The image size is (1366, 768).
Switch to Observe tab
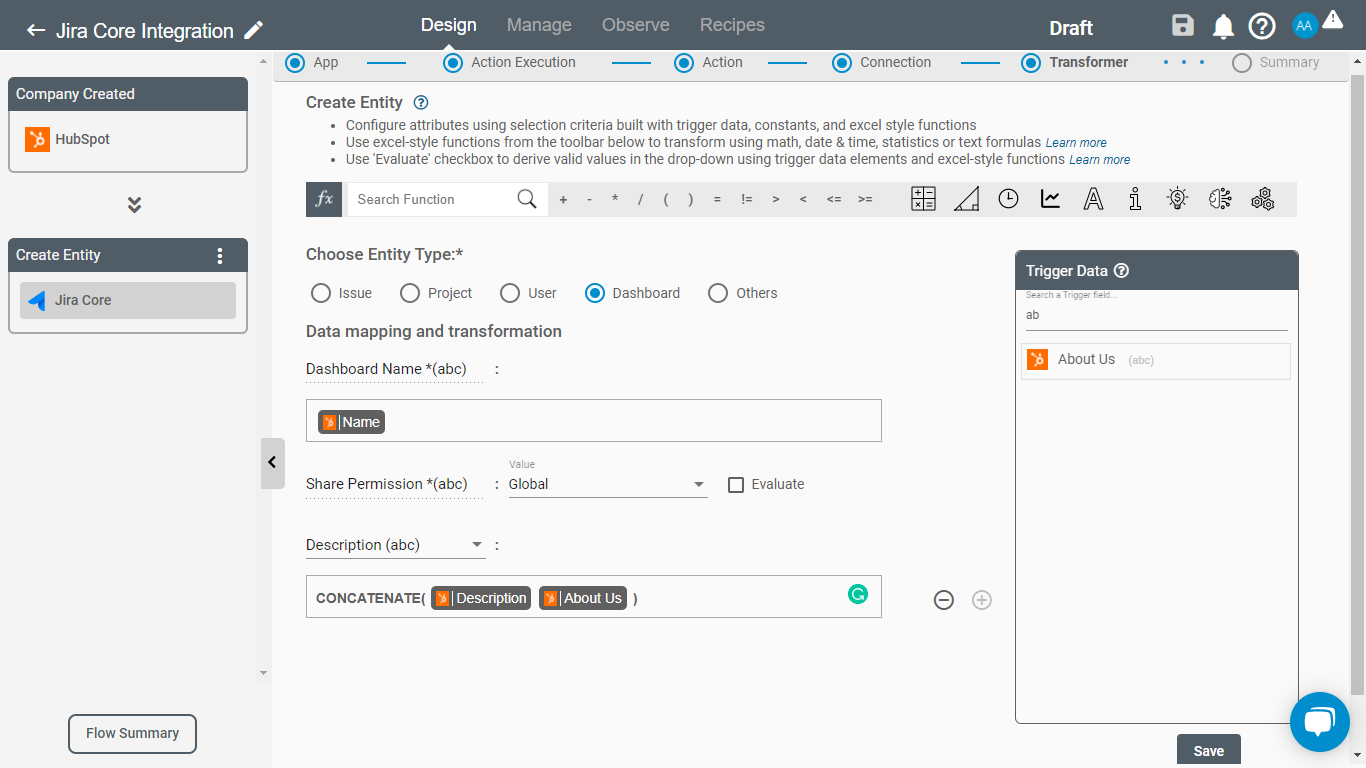[636, 25]
